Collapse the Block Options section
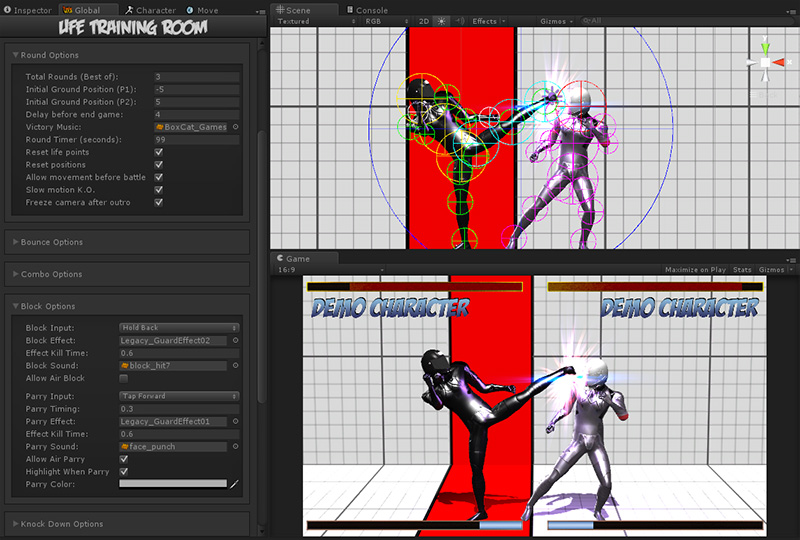800x540 pixels. coord(16,306)
